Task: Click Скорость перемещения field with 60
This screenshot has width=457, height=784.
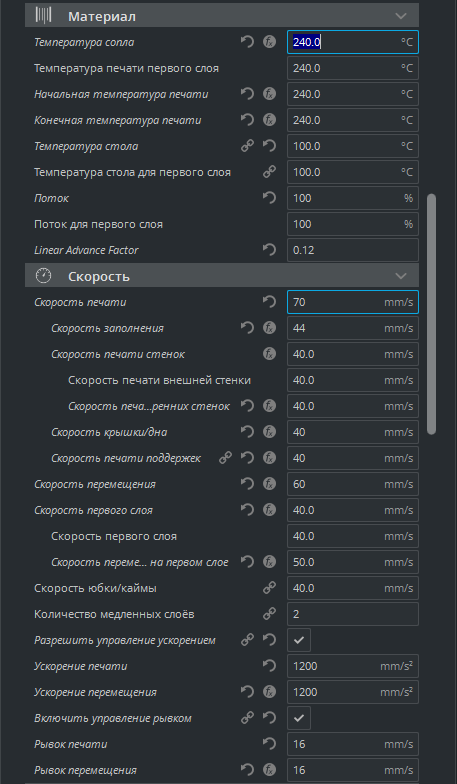Action: 353,484
